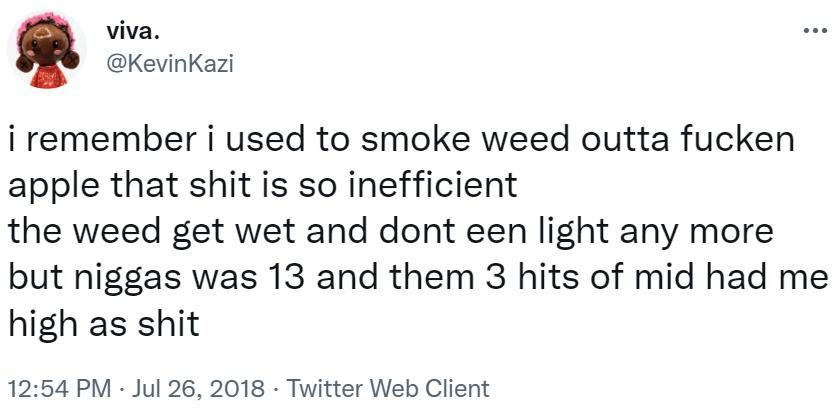838x414 pixels.
Task: Click the 12:54 PM timestamp
Action: pos(60,388)
